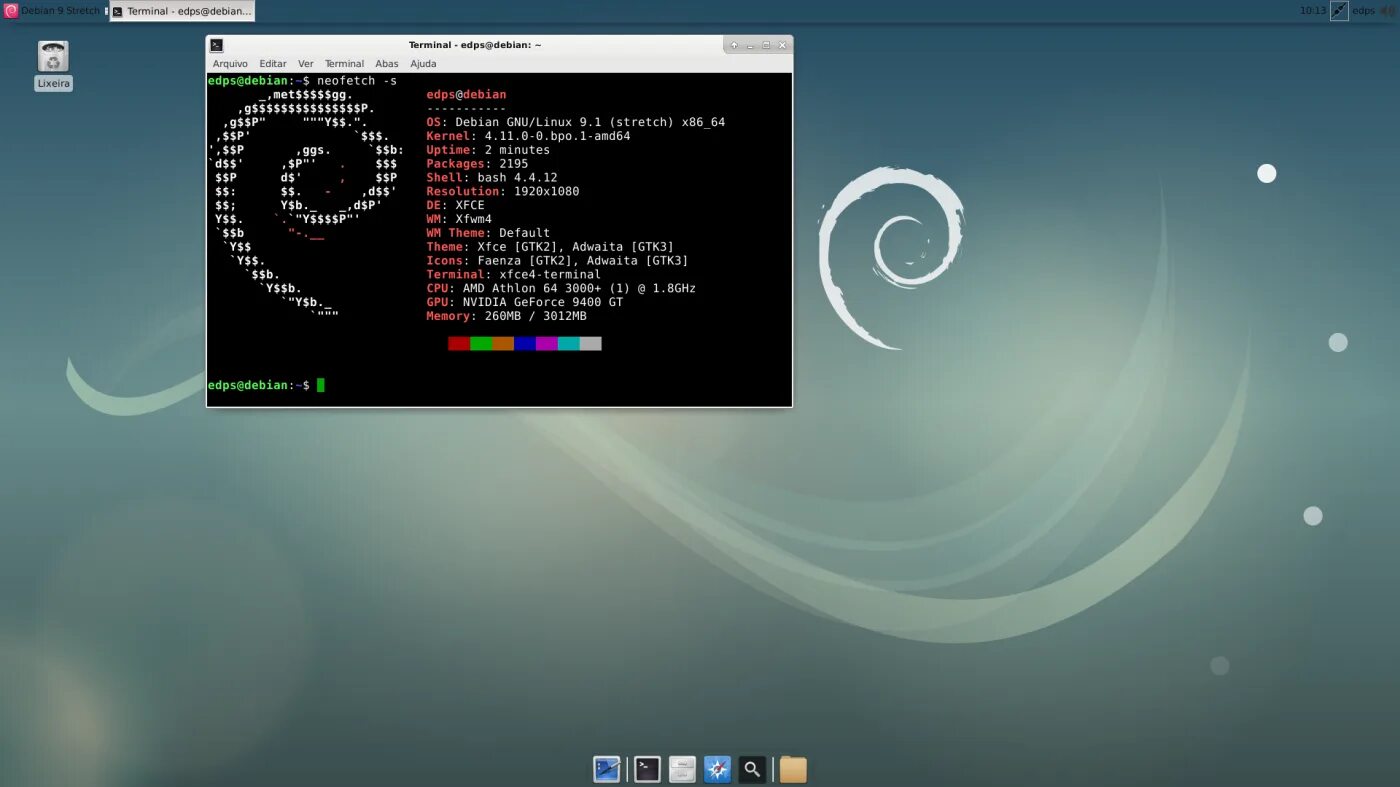Open the file manager drawer icon in dock

coord(683,769)
